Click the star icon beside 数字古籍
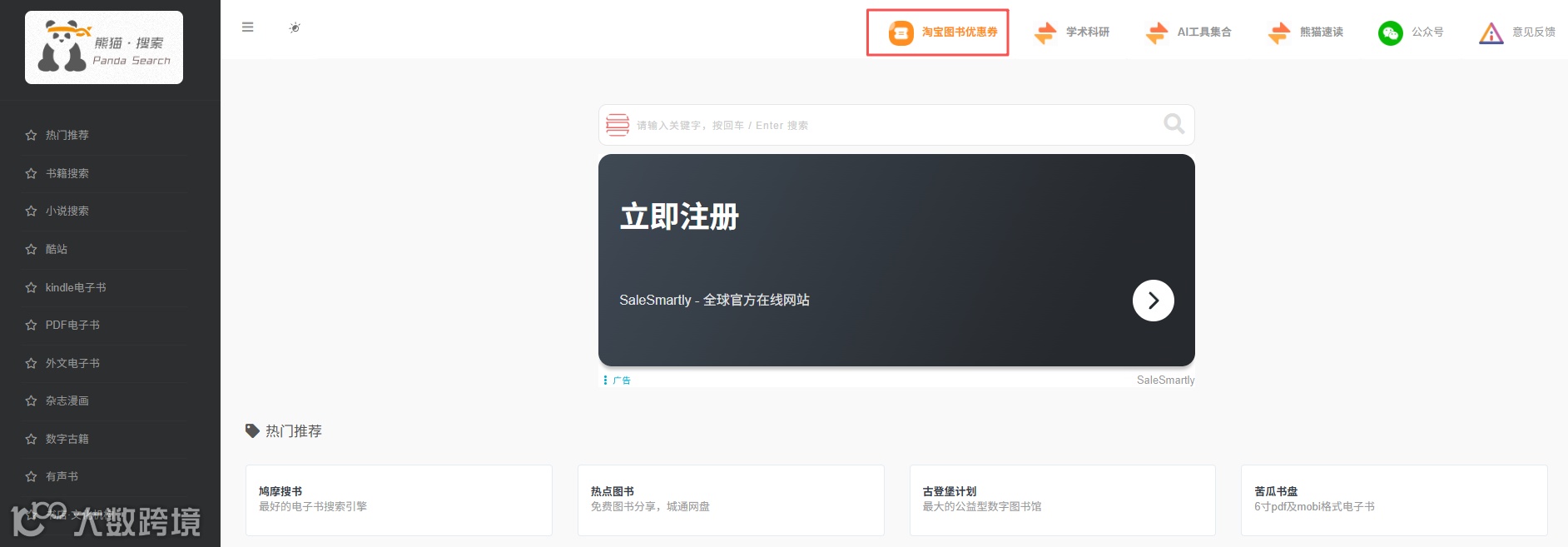The width and height of the screenshot is (1568, 547). tap(31, 439)
